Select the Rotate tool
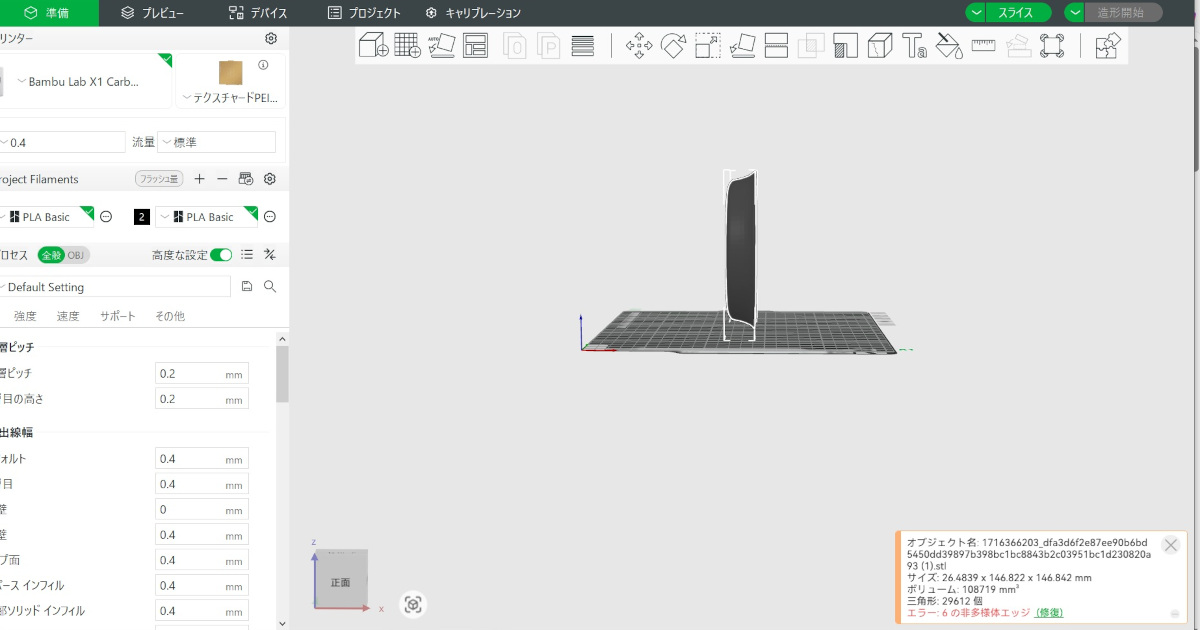The width and height of the screenshot is (1200, 630). point(673,46)
